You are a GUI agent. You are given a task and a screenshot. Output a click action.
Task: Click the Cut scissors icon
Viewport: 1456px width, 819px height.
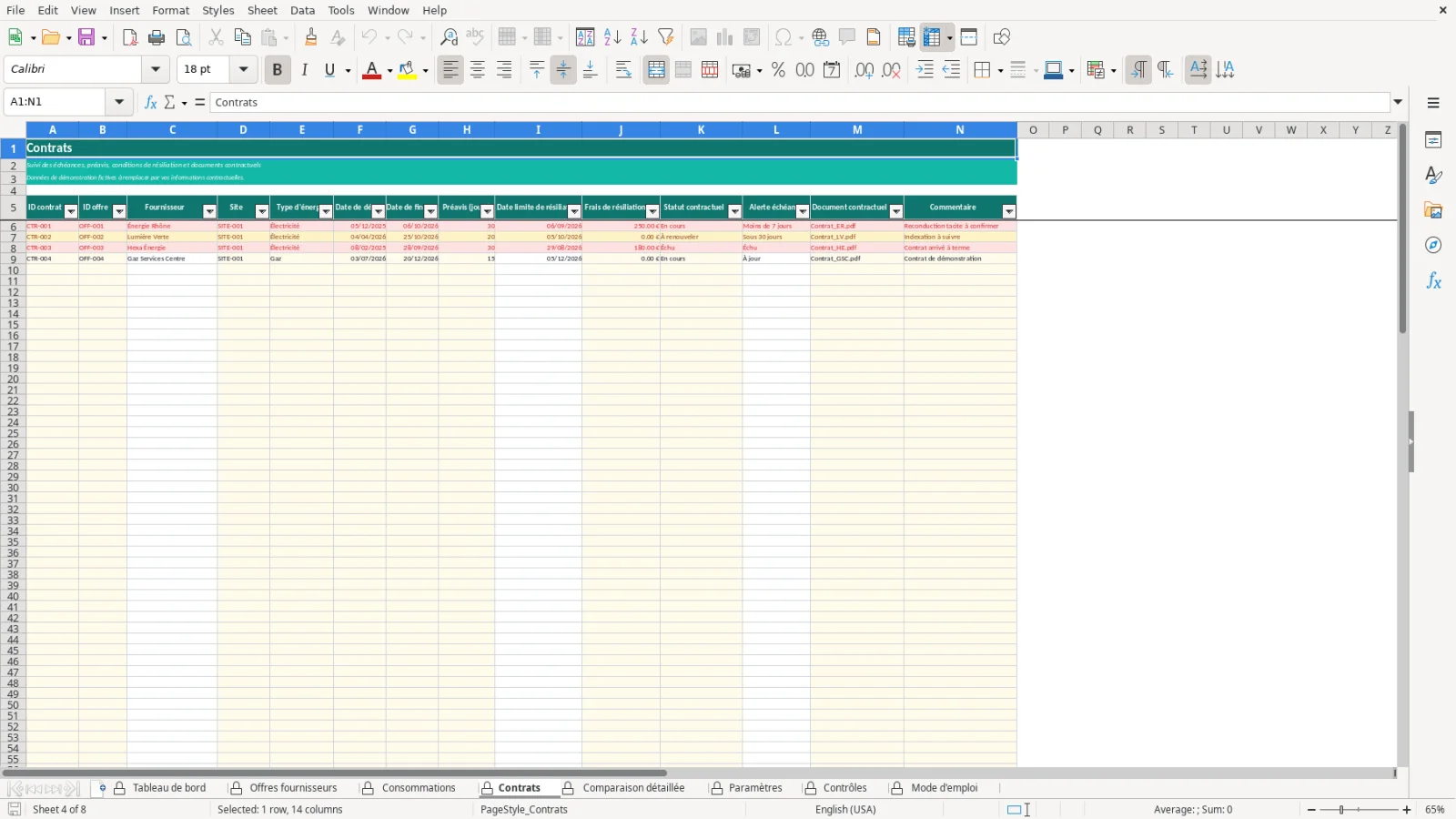click(216, 37)
